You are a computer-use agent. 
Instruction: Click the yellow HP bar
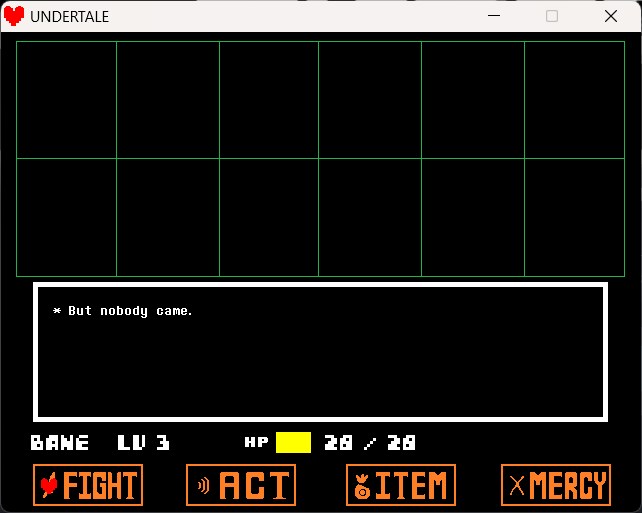tap(293, 443)
